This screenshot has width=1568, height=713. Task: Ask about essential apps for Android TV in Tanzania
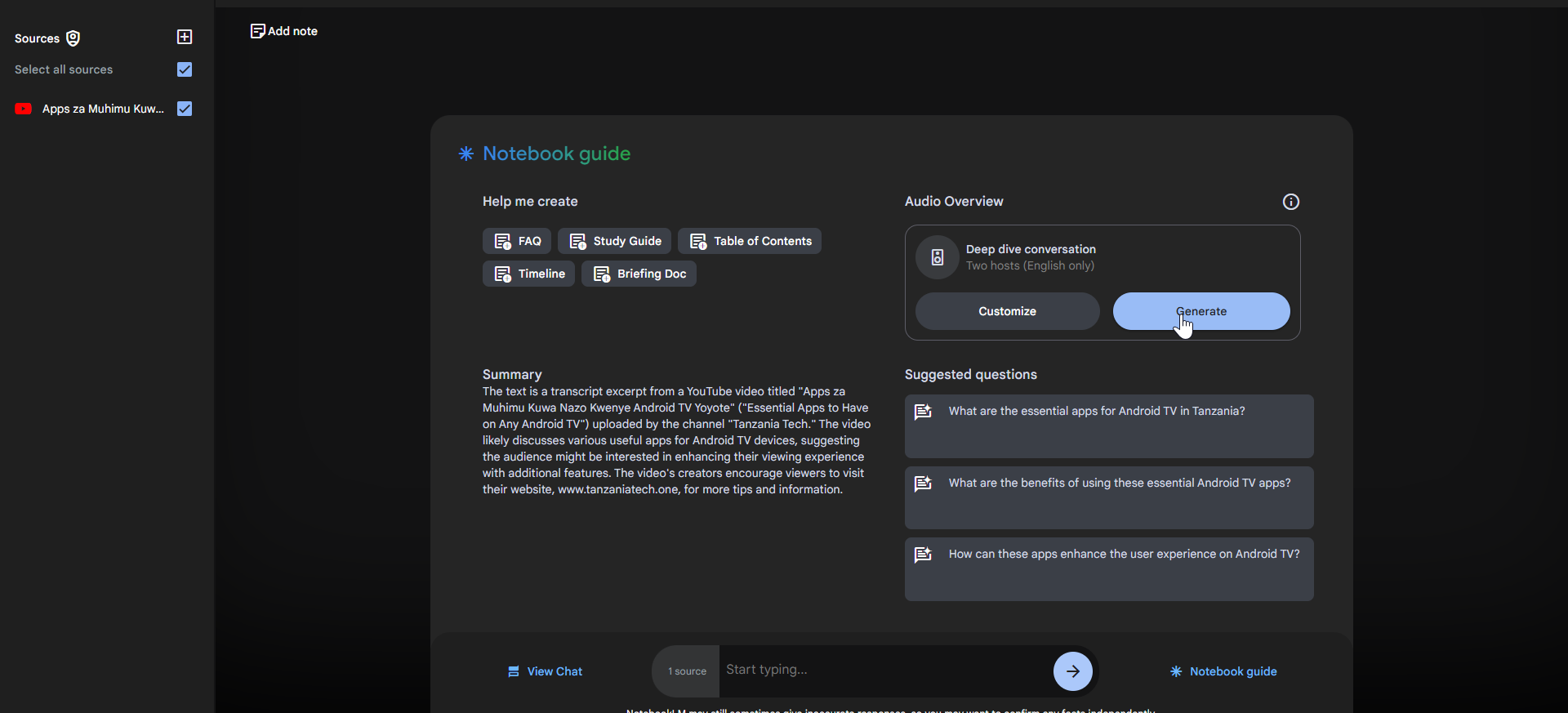tap(1109, 426)
